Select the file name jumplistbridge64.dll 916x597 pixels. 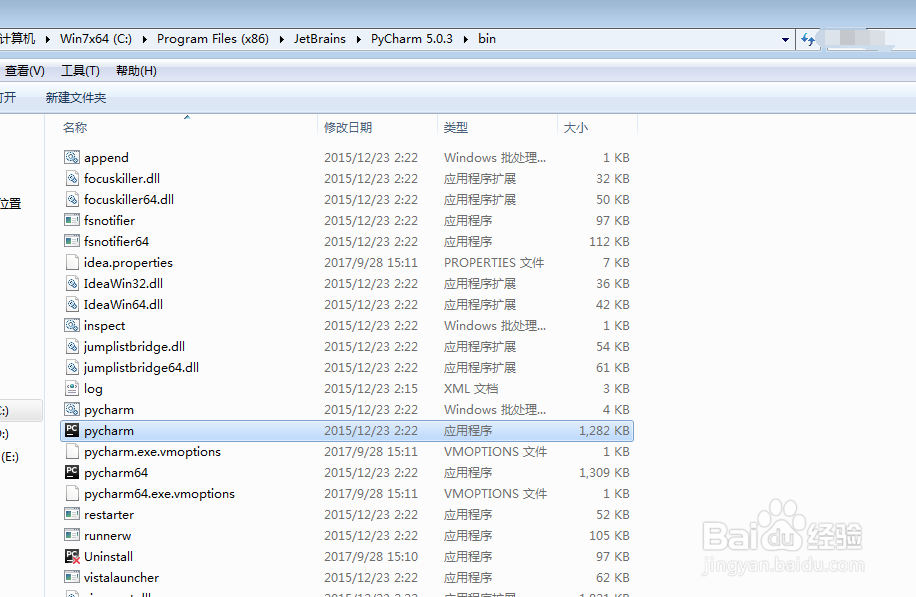point(141,367)
